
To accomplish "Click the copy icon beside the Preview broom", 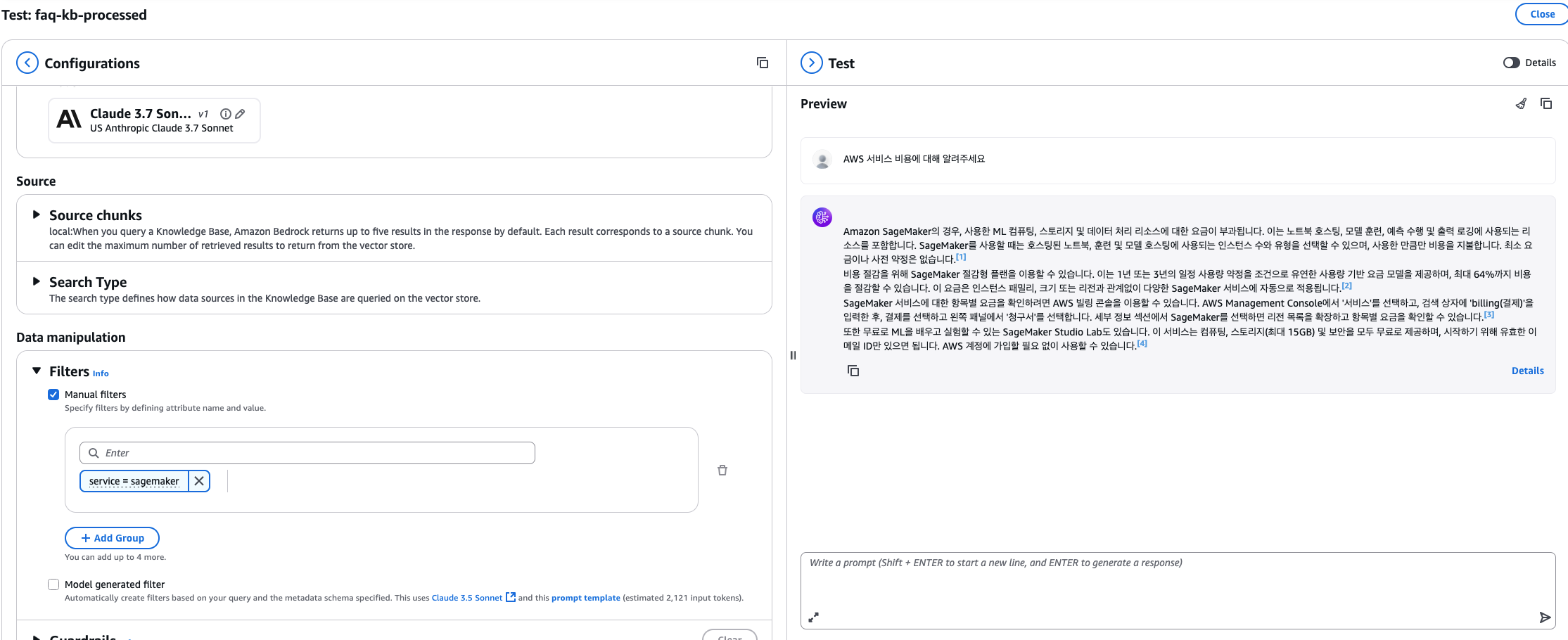I will [x=1546, y=103].
